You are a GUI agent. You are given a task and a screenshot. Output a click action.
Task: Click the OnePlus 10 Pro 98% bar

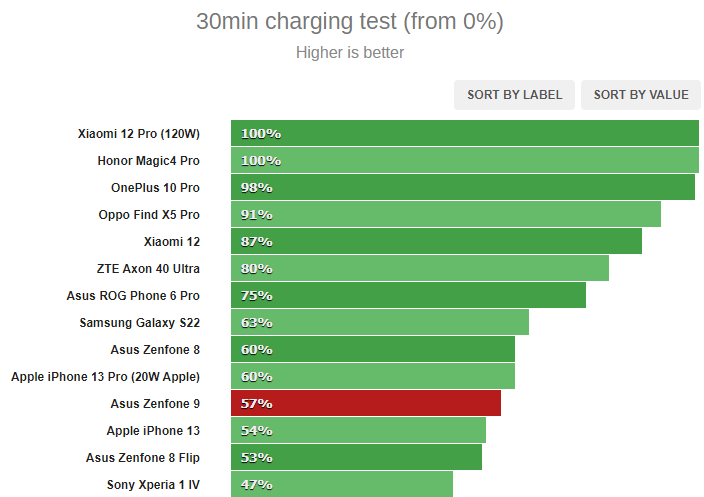pyautogui.click(x=463, y=187)
